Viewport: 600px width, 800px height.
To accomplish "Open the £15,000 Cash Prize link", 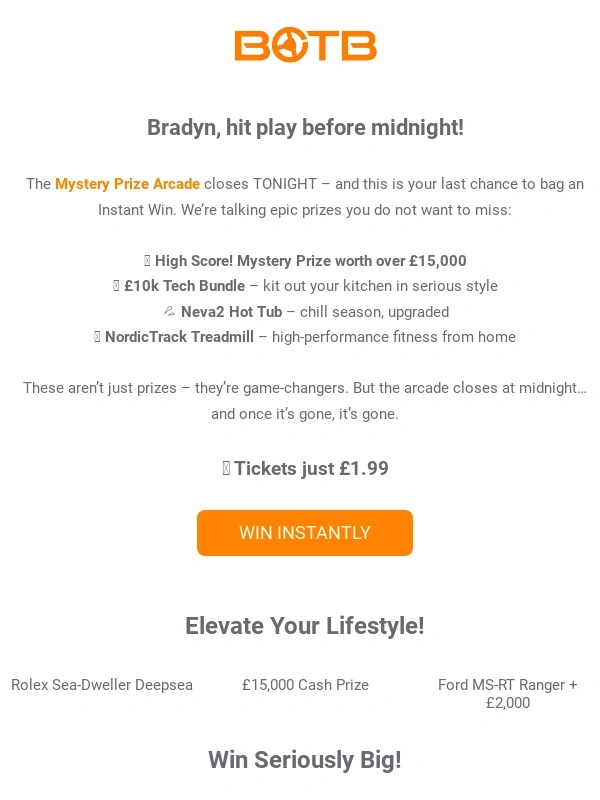I will pos(305,685).
